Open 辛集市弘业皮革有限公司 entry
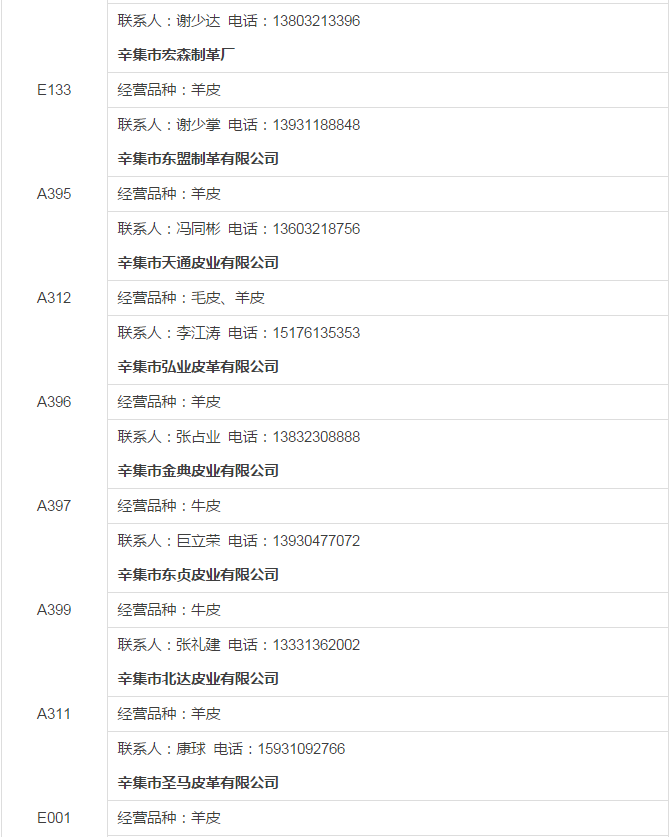This screenshot has height=837, width=670. 198,367
